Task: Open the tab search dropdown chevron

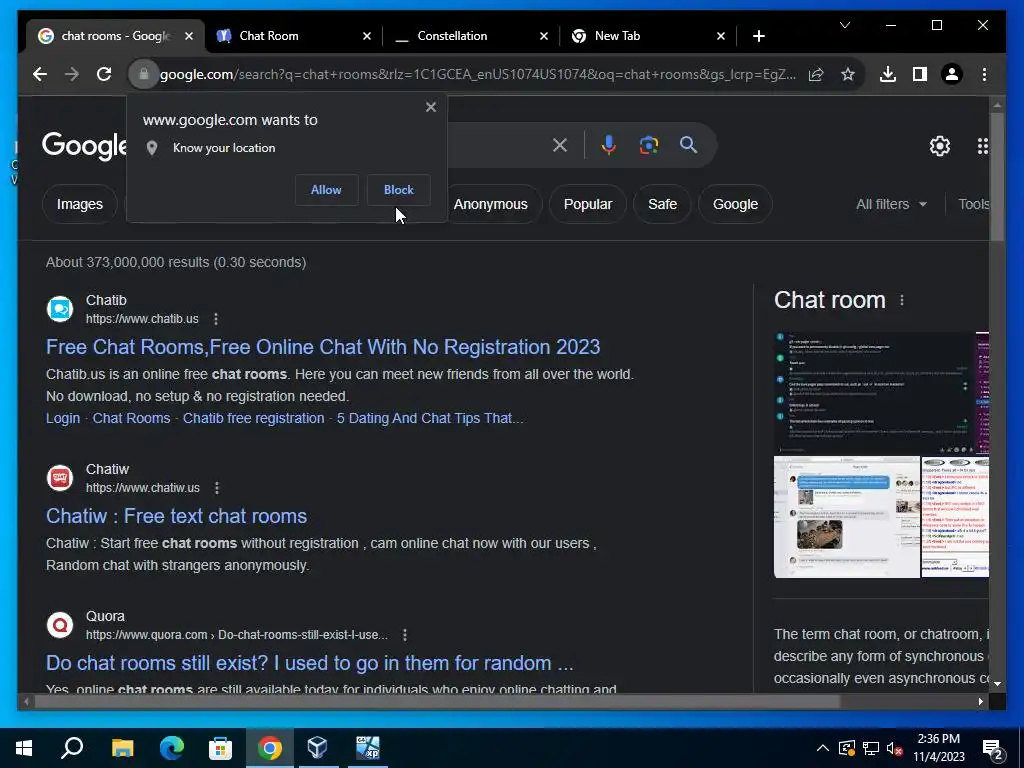Action: (x=845, y=25)
